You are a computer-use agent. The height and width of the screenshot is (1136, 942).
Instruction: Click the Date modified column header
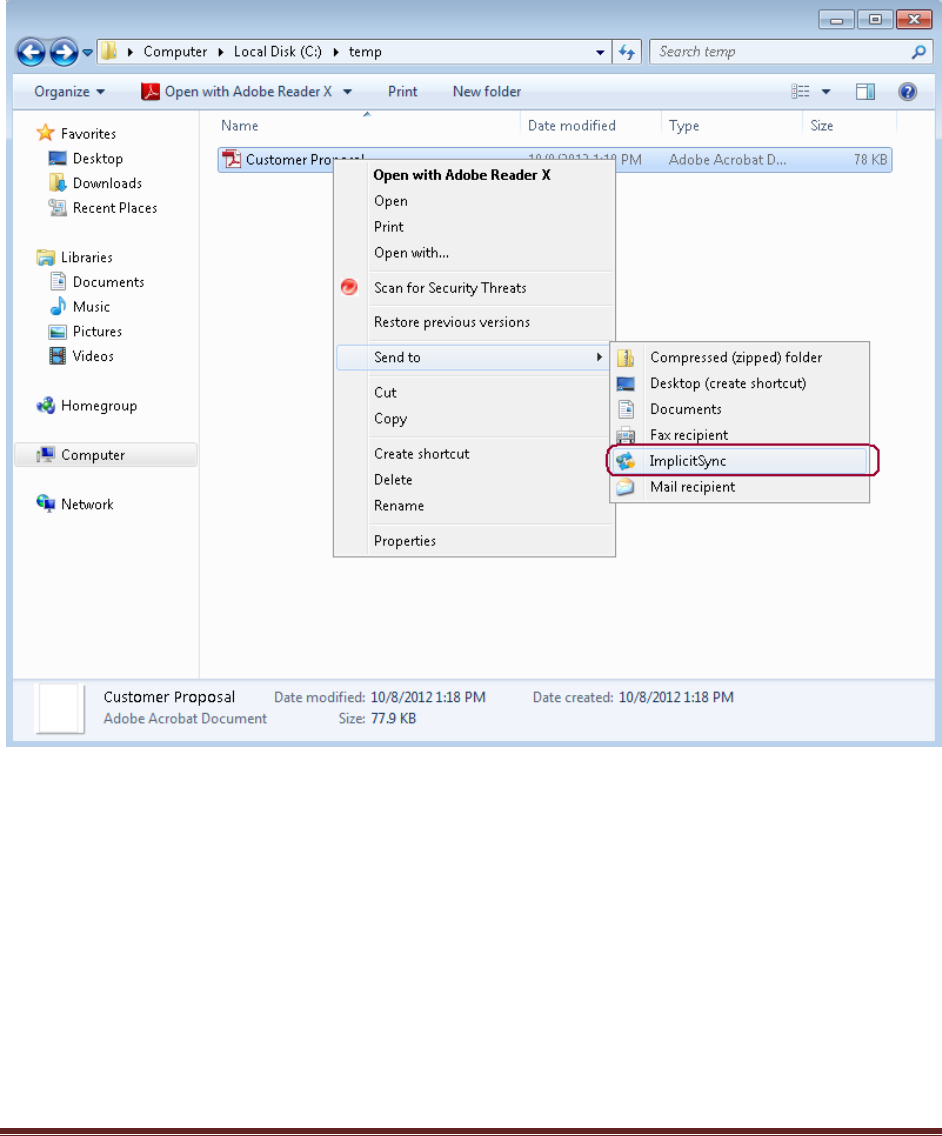point(572,126)
